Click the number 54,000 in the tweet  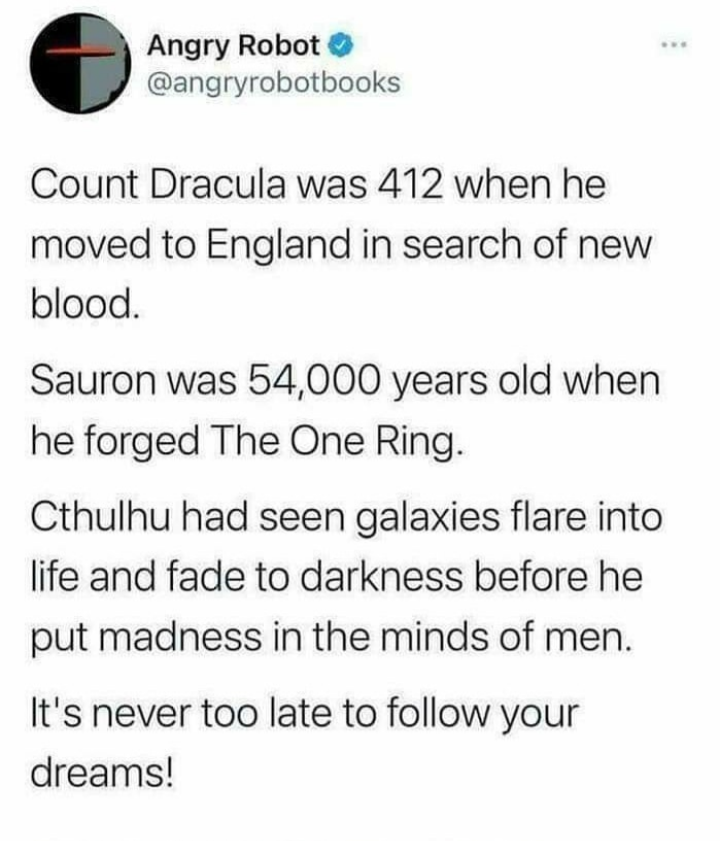click(316, 382)
